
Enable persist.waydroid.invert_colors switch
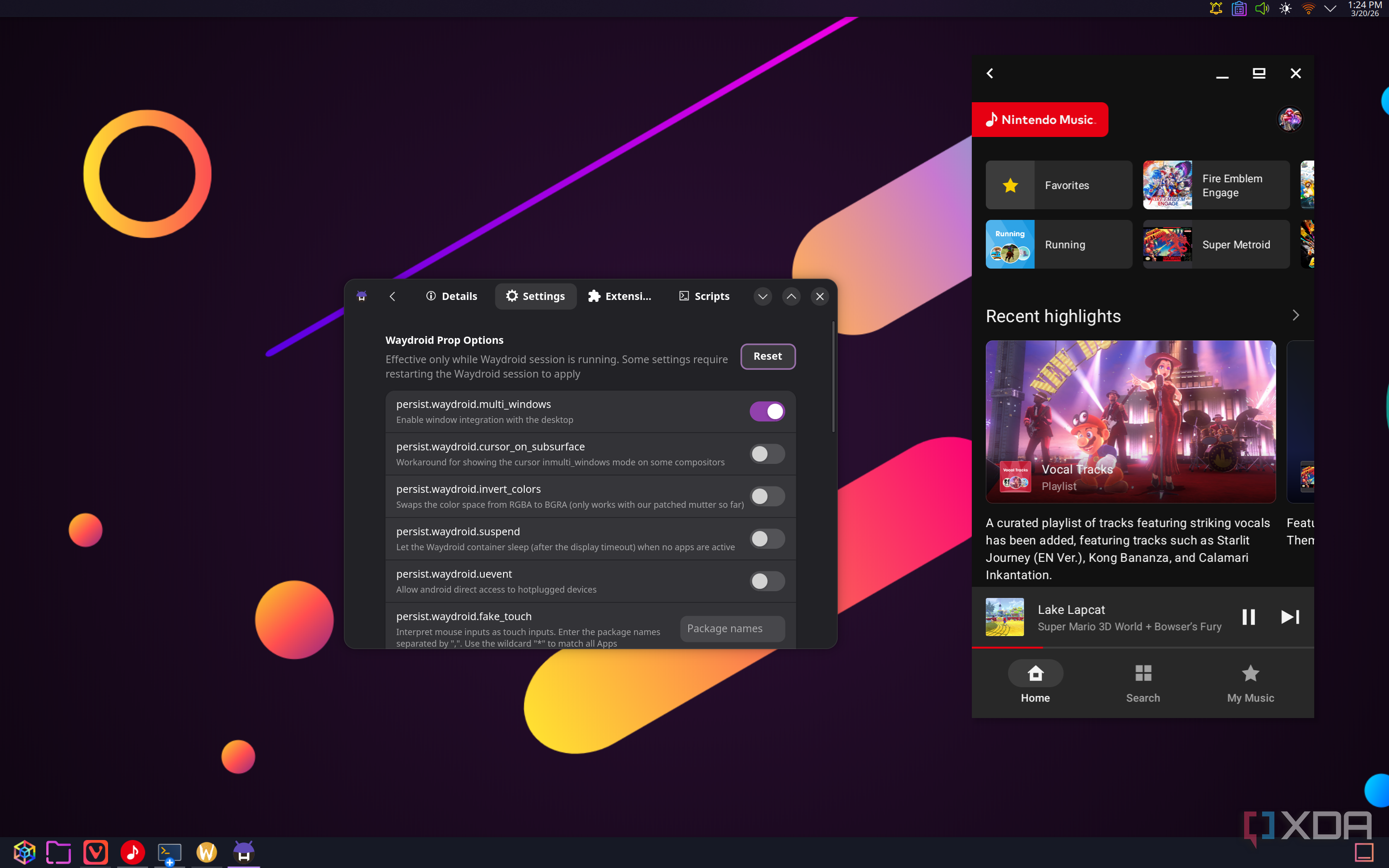point(767,497)
